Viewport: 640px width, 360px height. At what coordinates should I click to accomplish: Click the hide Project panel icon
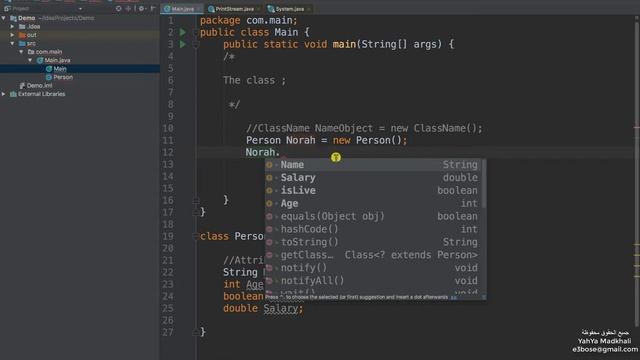point(153,8)
